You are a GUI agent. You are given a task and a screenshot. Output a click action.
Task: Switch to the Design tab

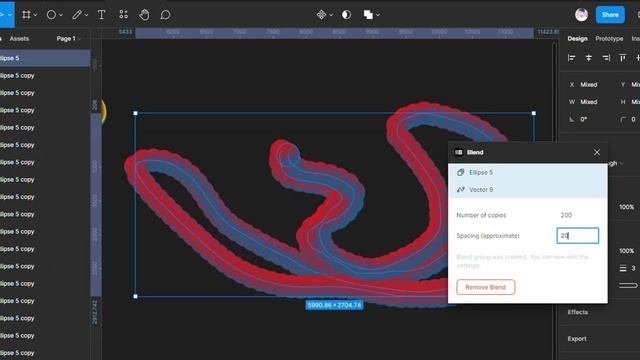click(x=577, y=38)
